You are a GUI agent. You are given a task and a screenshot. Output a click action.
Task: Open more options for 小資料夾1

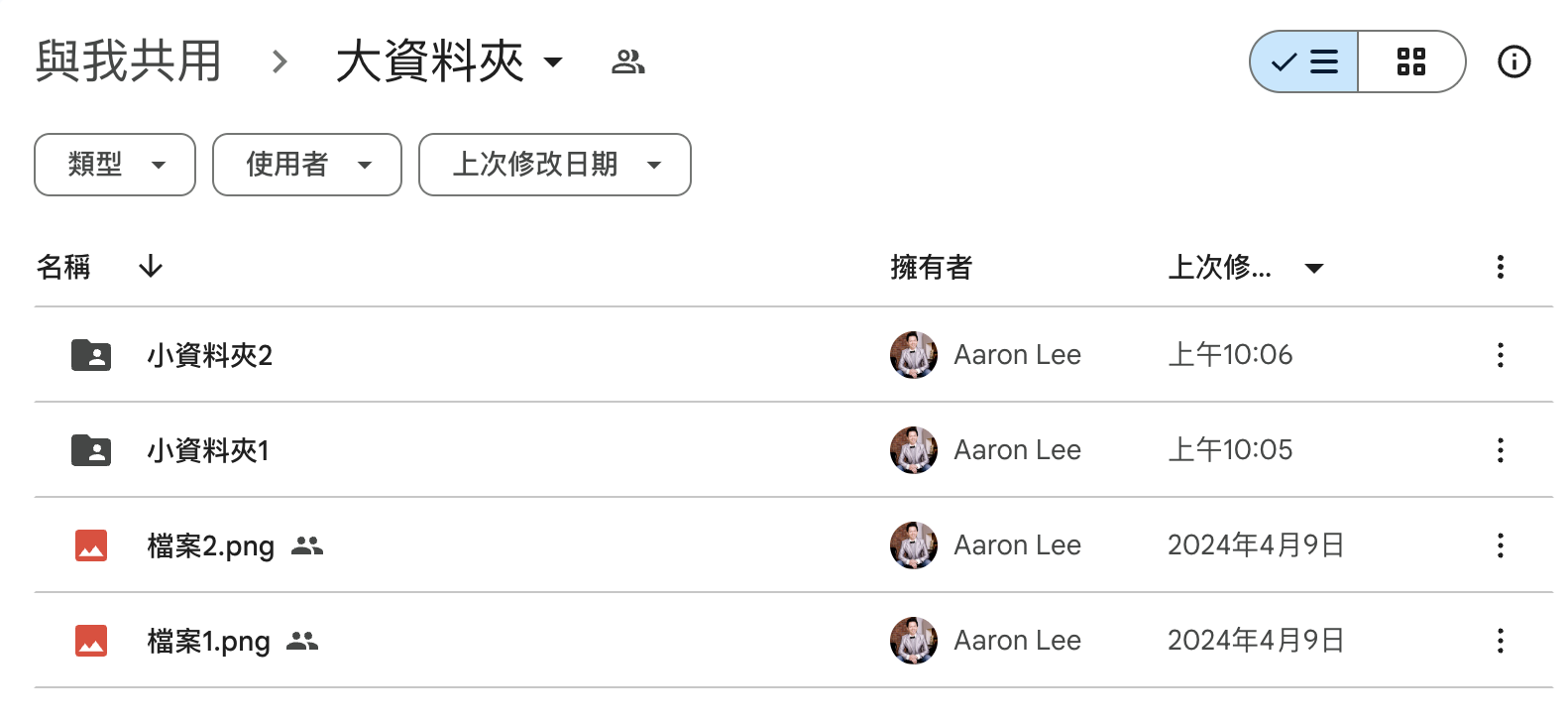click(1500, 450)
